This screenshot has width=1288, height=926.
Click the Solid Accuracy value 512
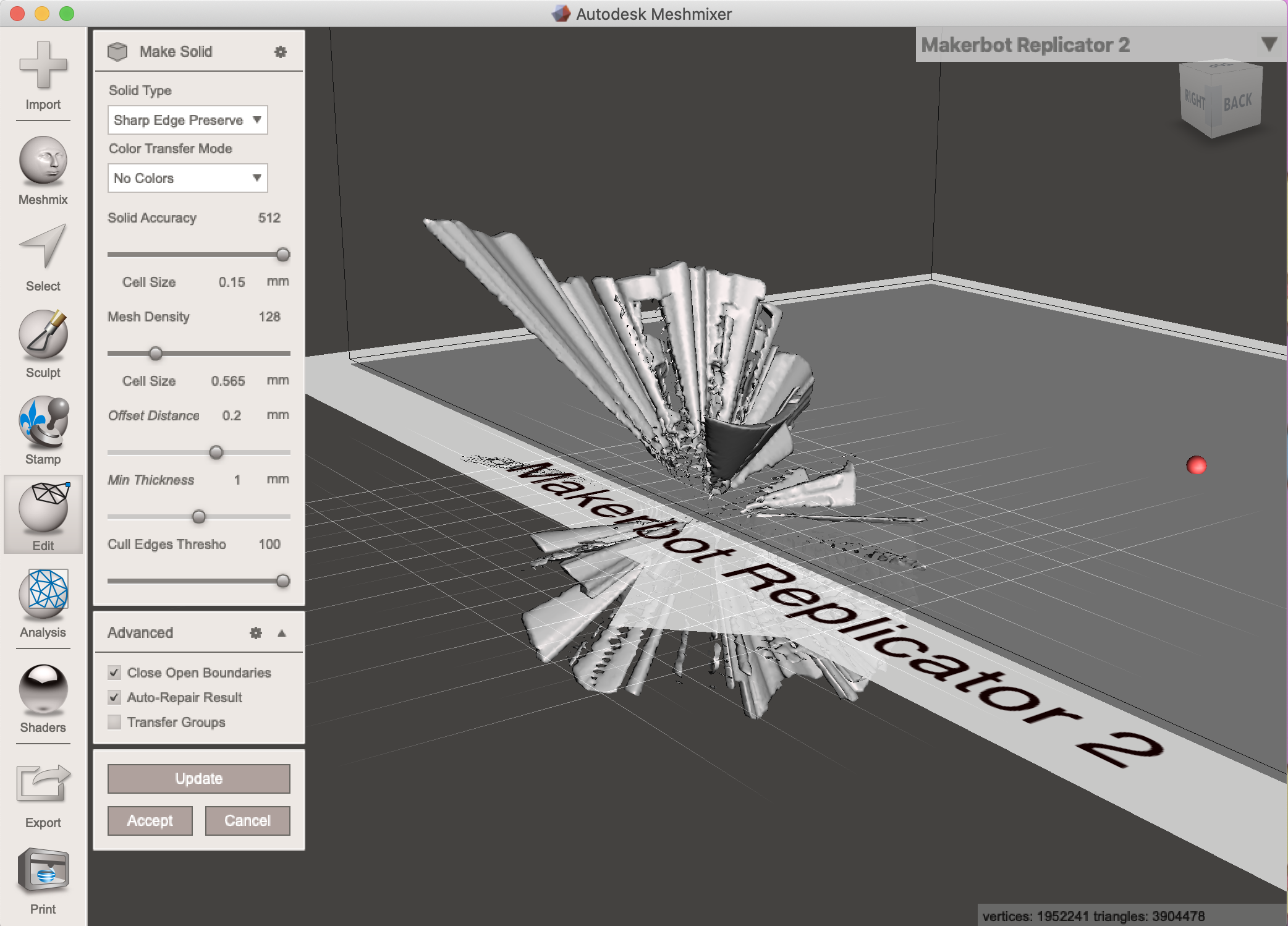click(x=269, y=218)
